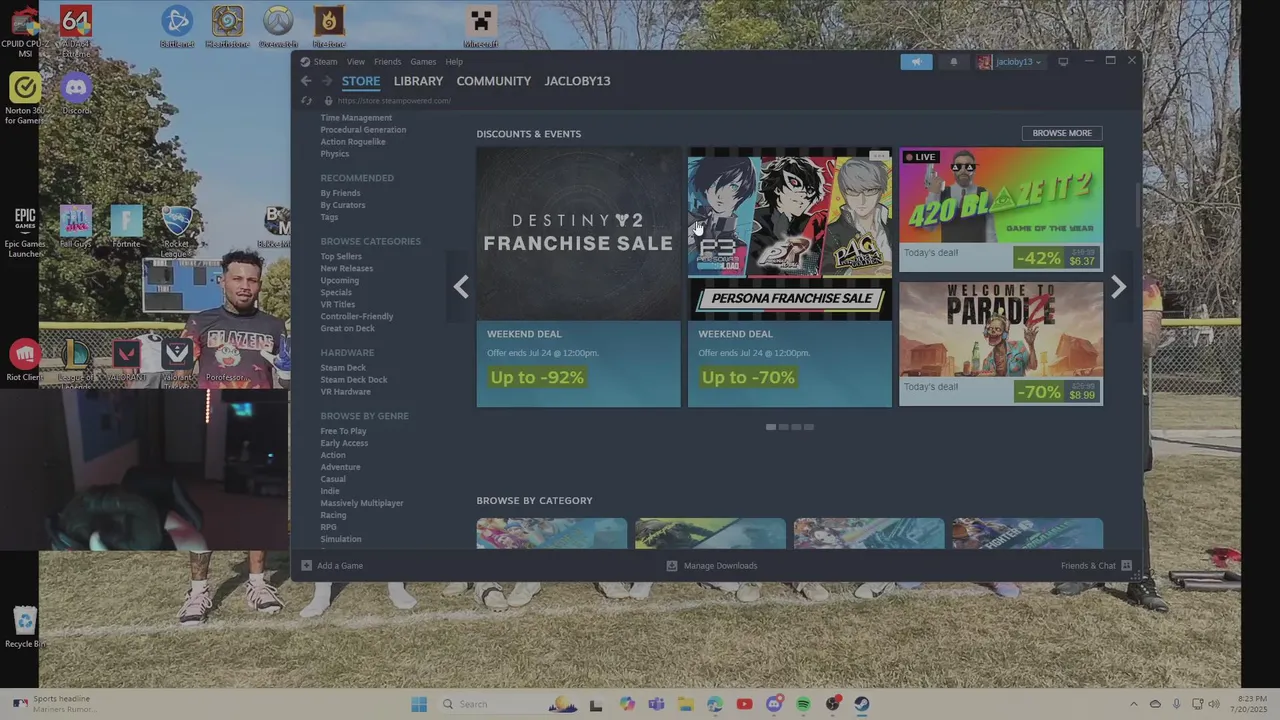Click the plus icon beside Add a Game
1280x720 pixels.
coord(307,566)
